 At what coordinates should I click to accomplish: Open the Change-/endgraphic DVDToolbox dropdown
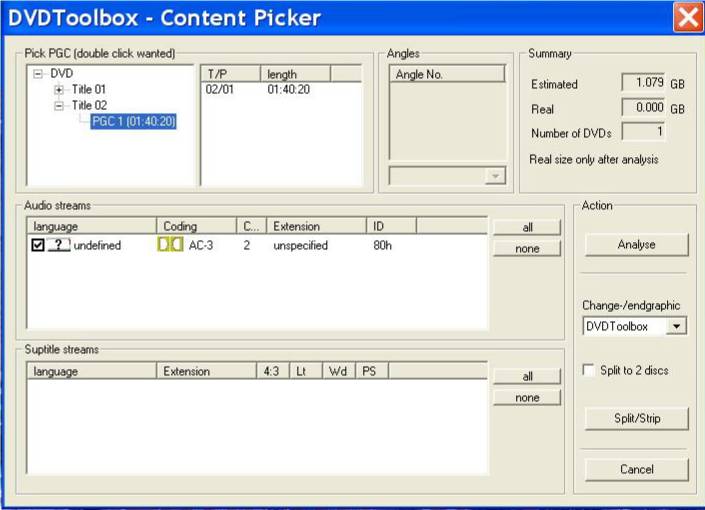pos(676,326)
